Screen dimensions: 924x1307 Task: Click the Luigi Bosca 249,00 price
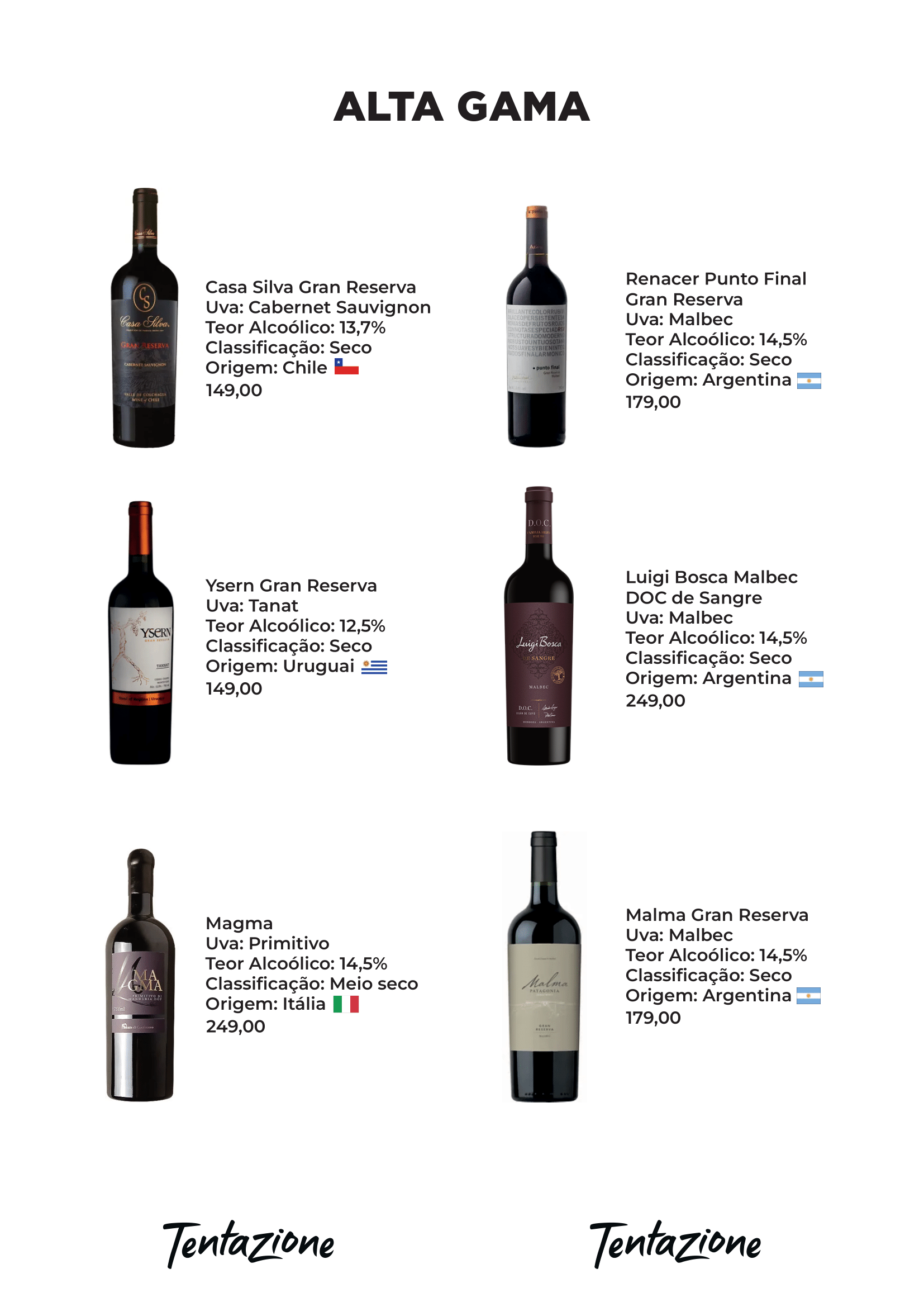[655, 701]
